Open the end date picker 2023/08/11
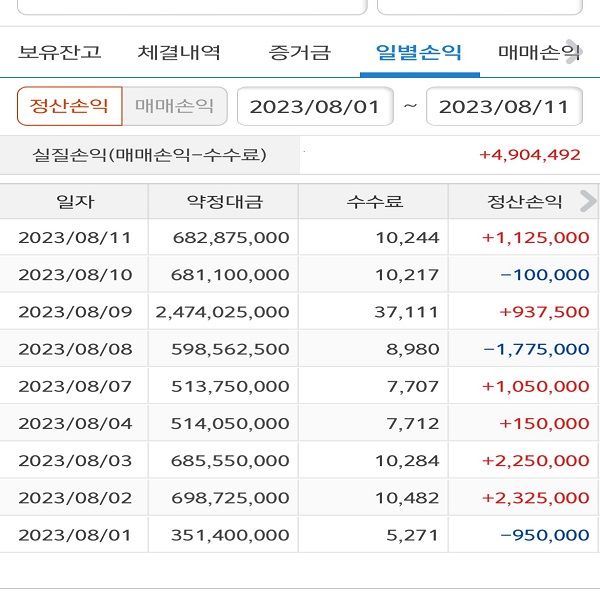 (x=504, y=106)
